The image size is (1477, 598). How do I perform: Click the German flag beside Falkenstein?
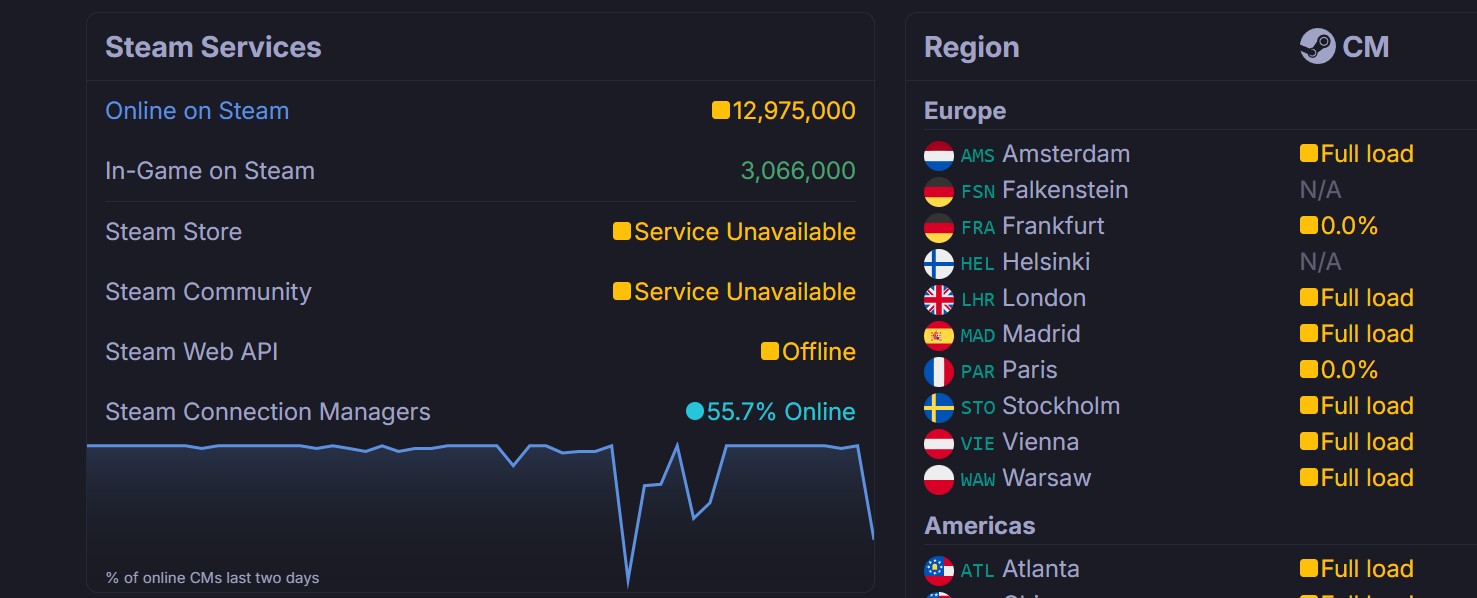(939, 191)
